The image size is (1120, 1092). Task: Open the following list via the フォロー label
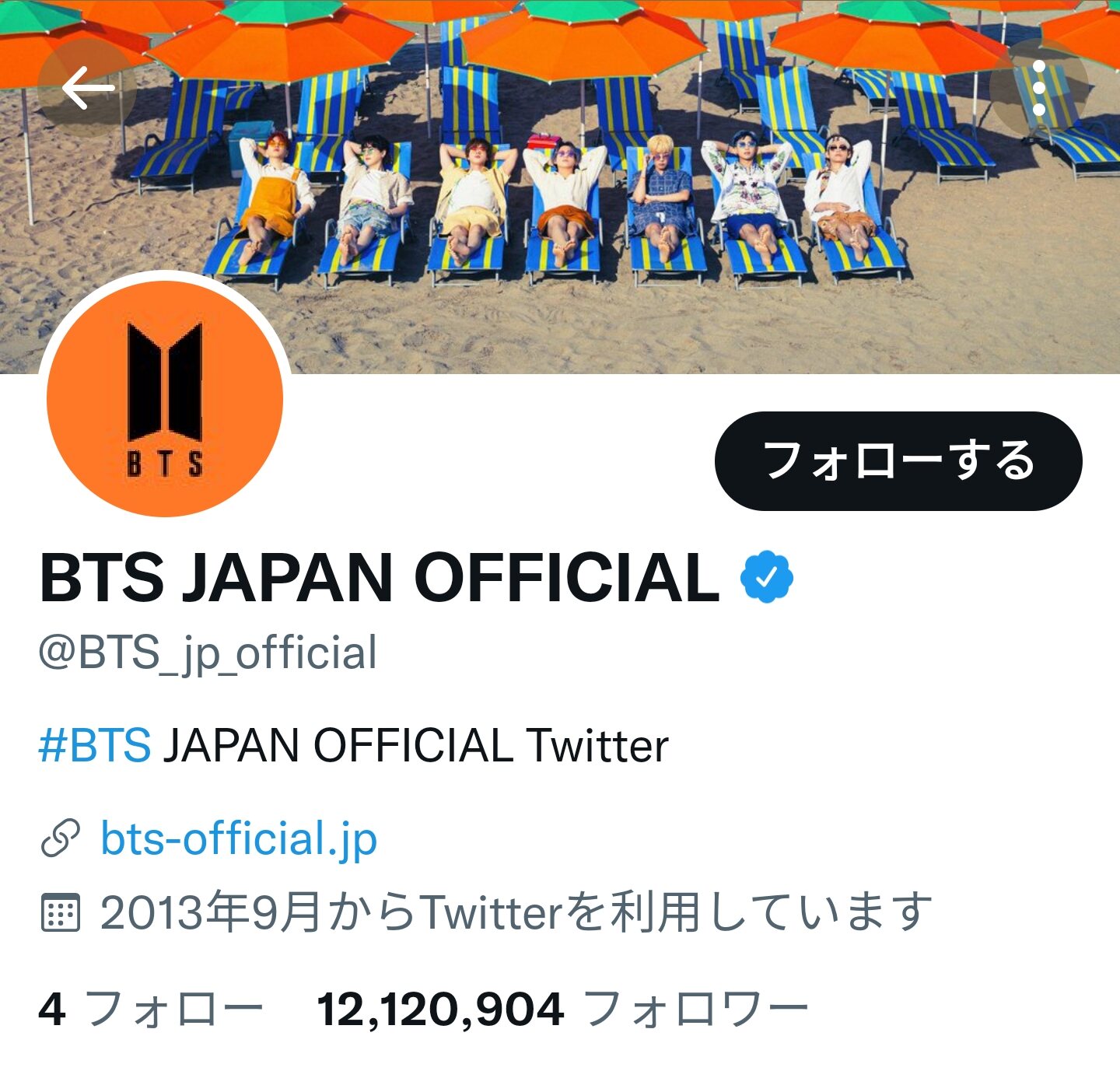(x=174, y=1010)
